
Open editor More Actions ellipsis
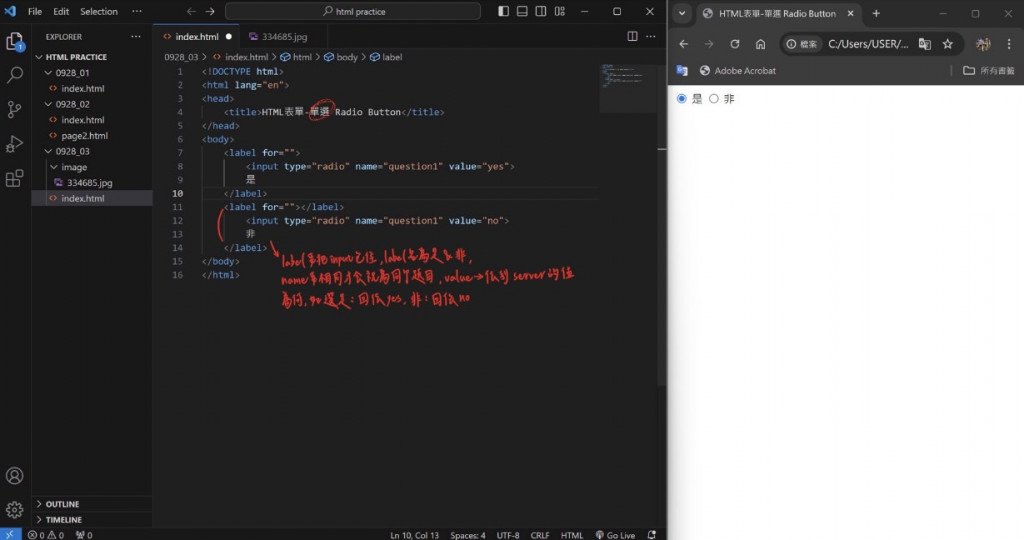(x=650, y=37)
